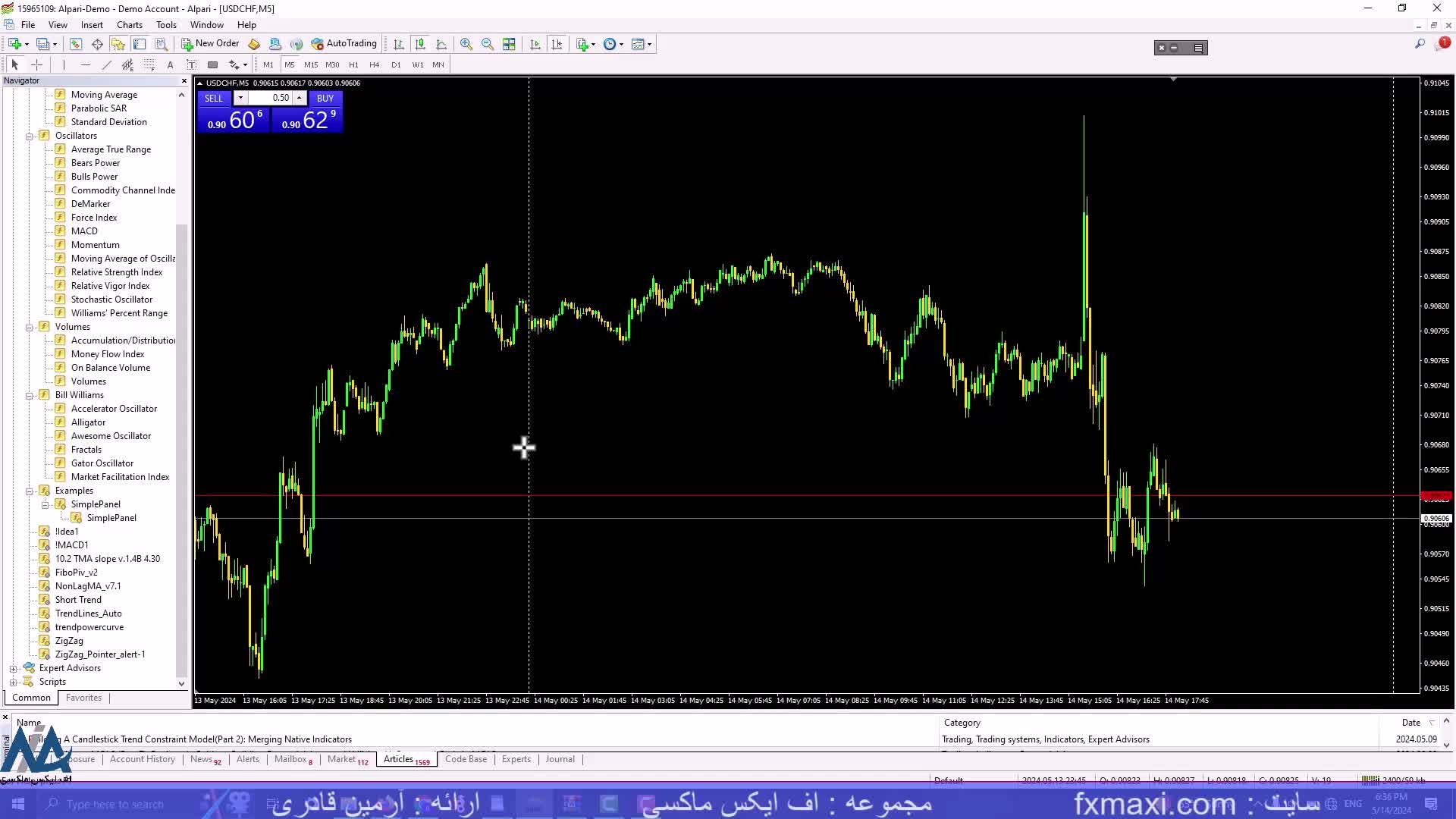This screenshot has height=819, width=1456.
Task: Collapse the Oscillators tree group
Action: [x=30, y=136]
